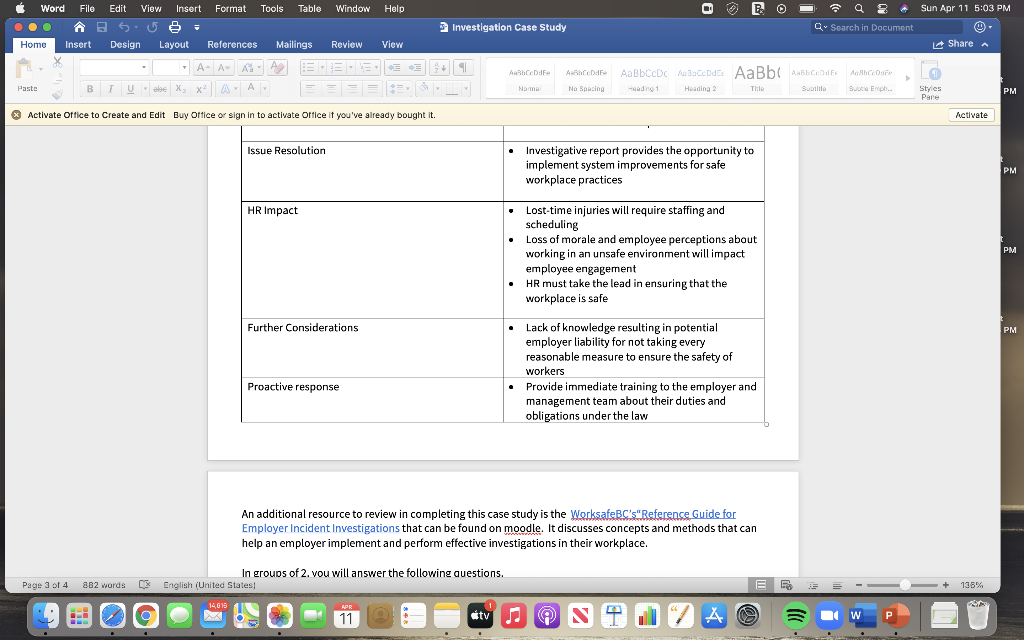Expand the Share options chevron
This screenshot has width=1024, height=640.
pos(985,44)
